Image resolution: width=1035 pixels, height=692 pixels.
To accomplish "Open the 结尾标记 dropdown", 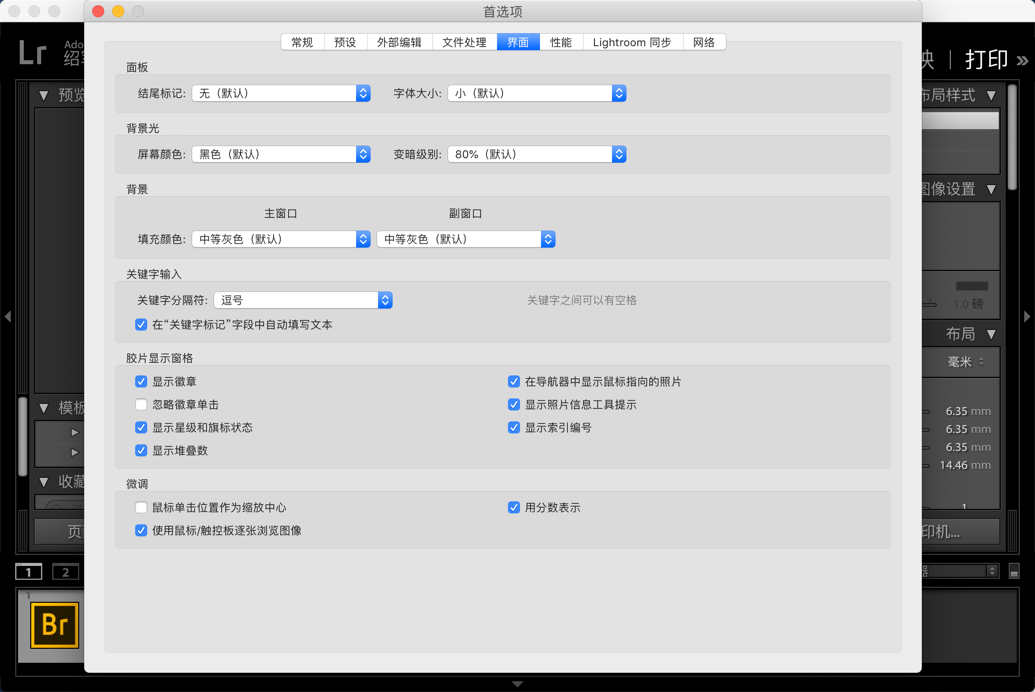I will pyautogui.click(x=281, y=94).
